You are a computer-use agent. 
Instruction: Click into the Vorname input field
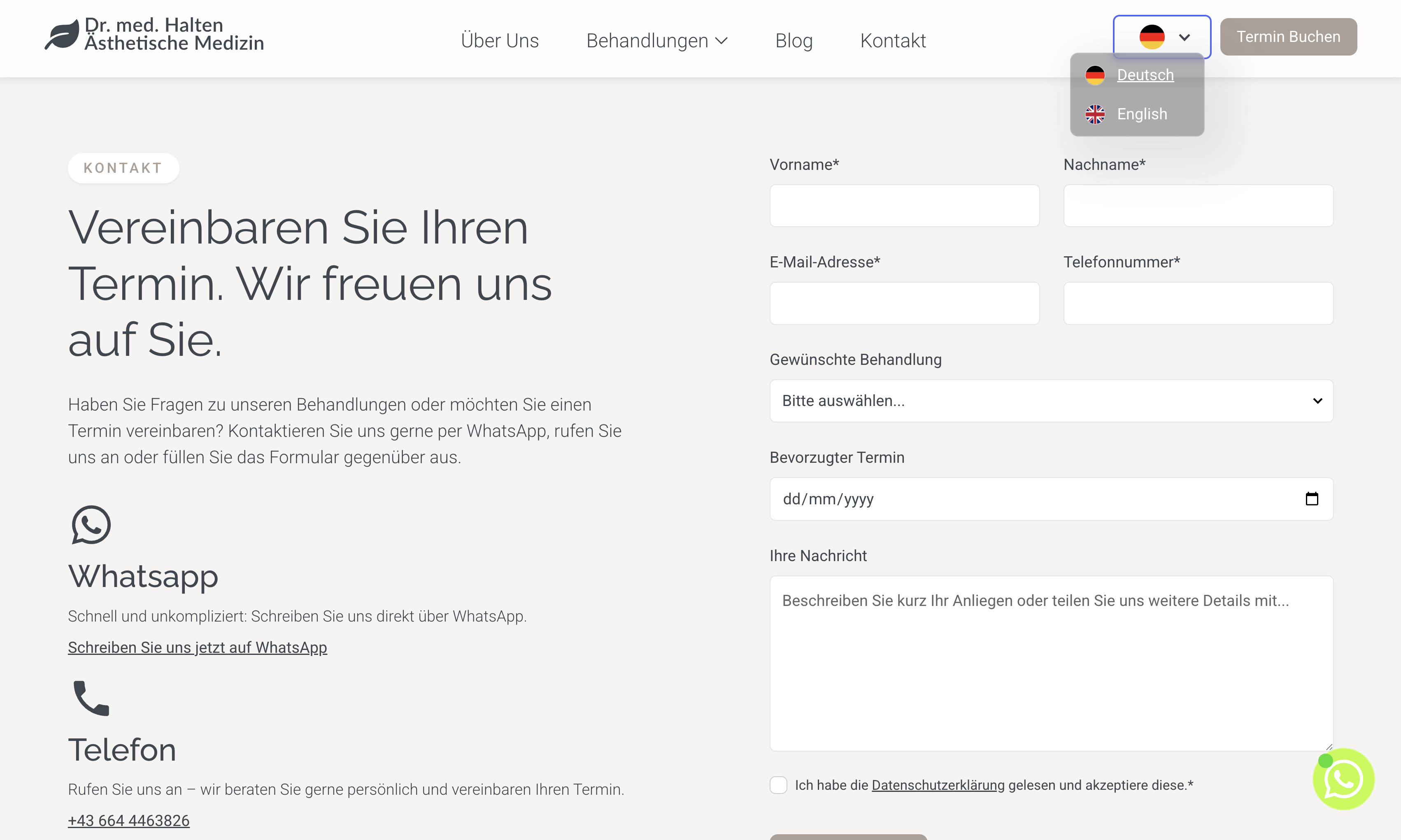(904, 206)
